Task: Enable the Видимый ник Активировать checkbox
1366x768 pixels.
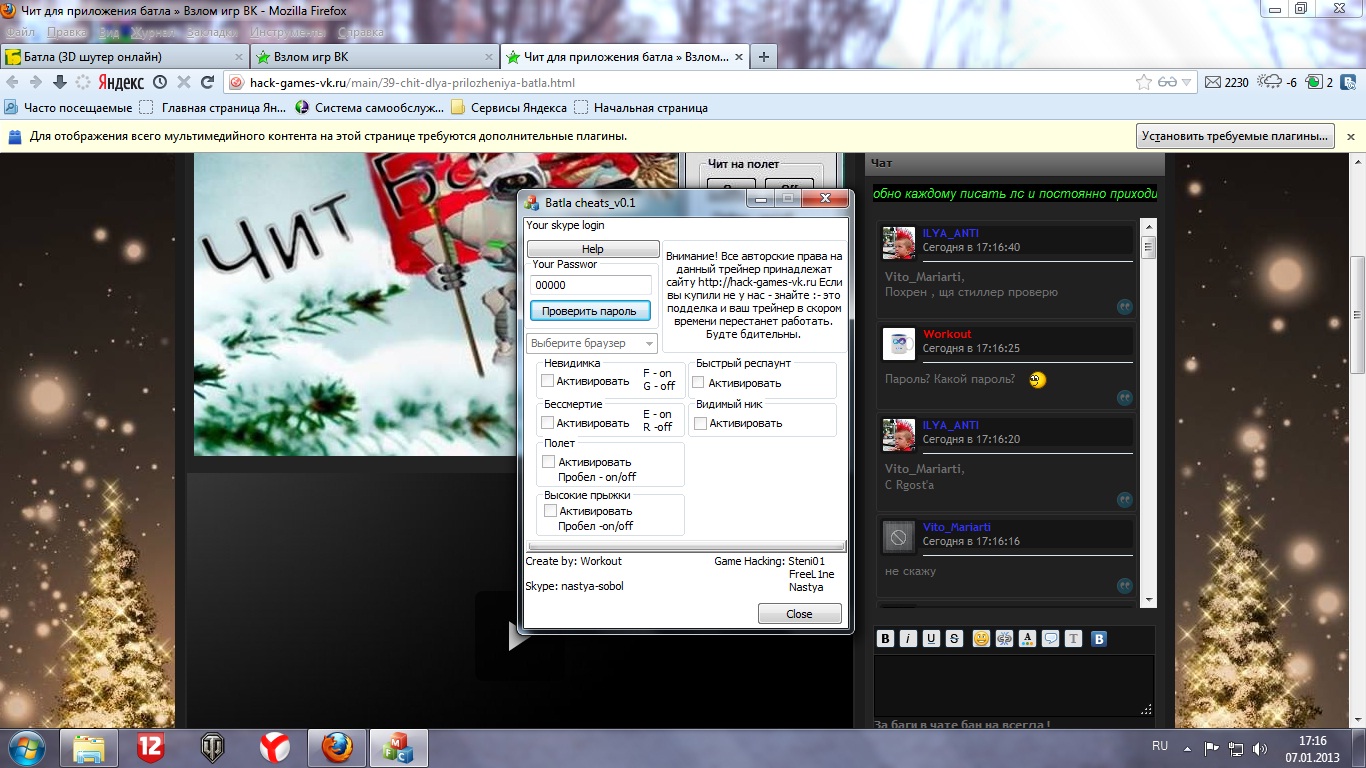Action: (700, 423)
